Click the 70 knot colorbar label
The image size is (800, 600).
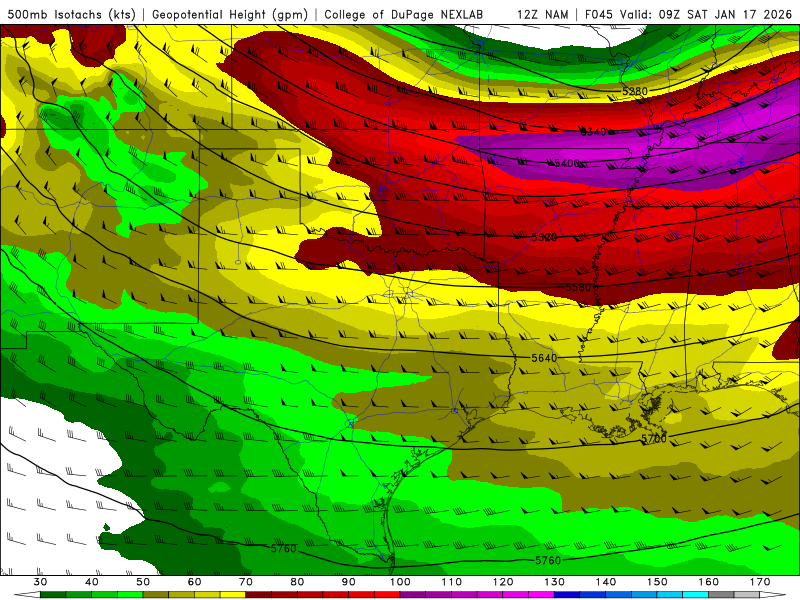[x=246, y=582]
